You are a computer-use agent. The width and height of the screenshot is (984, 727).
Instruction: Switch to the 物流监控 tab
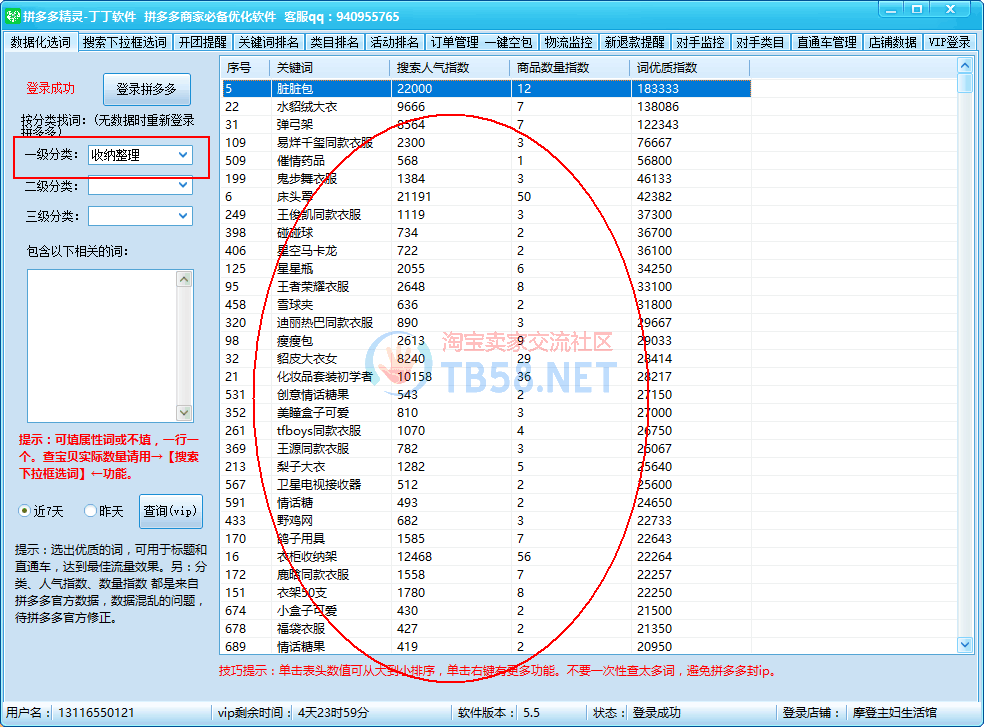tap(568, 43)
